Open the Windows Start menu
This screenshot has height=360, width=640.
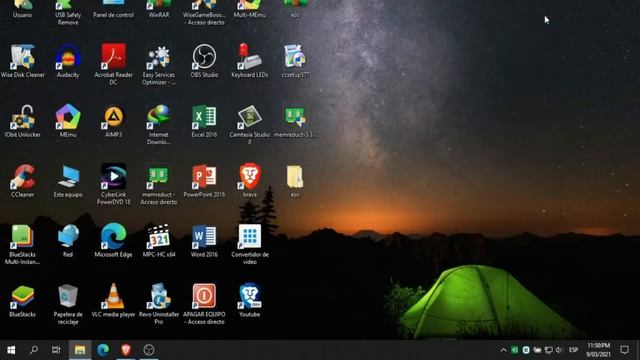(x=11, y=350)
